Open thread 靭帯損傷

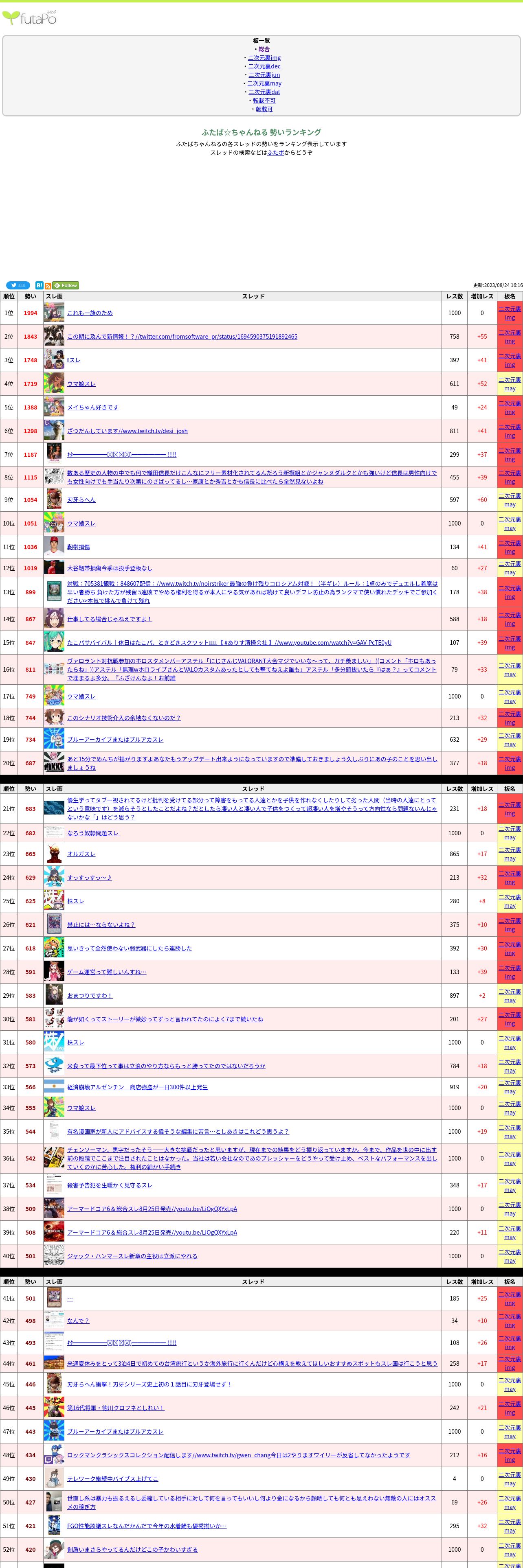(x=79, y=547)
